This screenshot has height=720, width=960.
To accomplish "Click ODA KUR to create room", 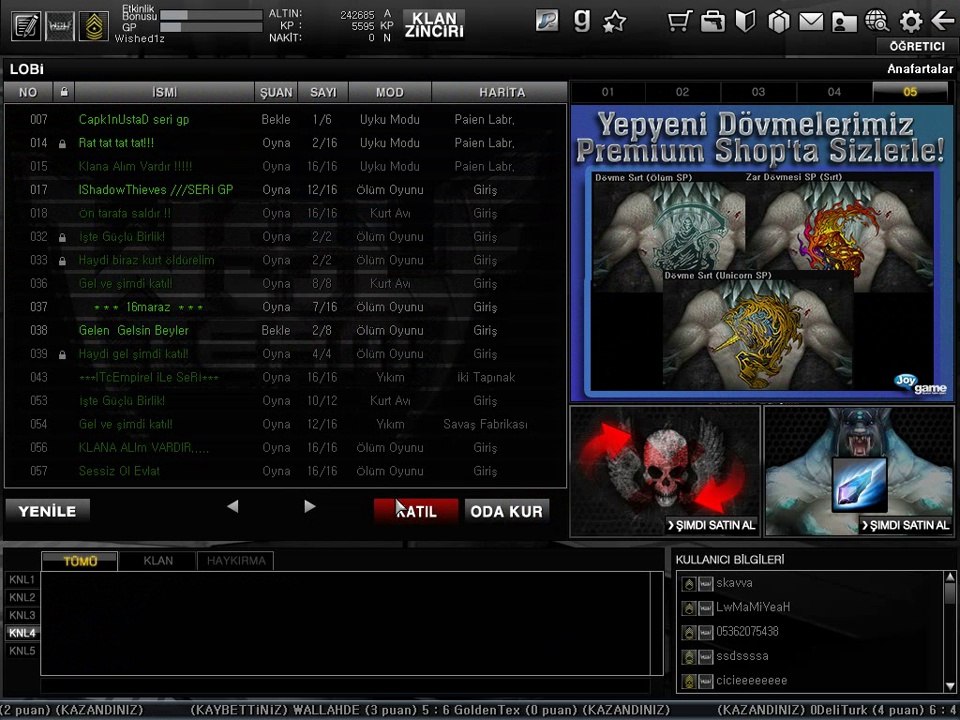I will click(506, 511).
